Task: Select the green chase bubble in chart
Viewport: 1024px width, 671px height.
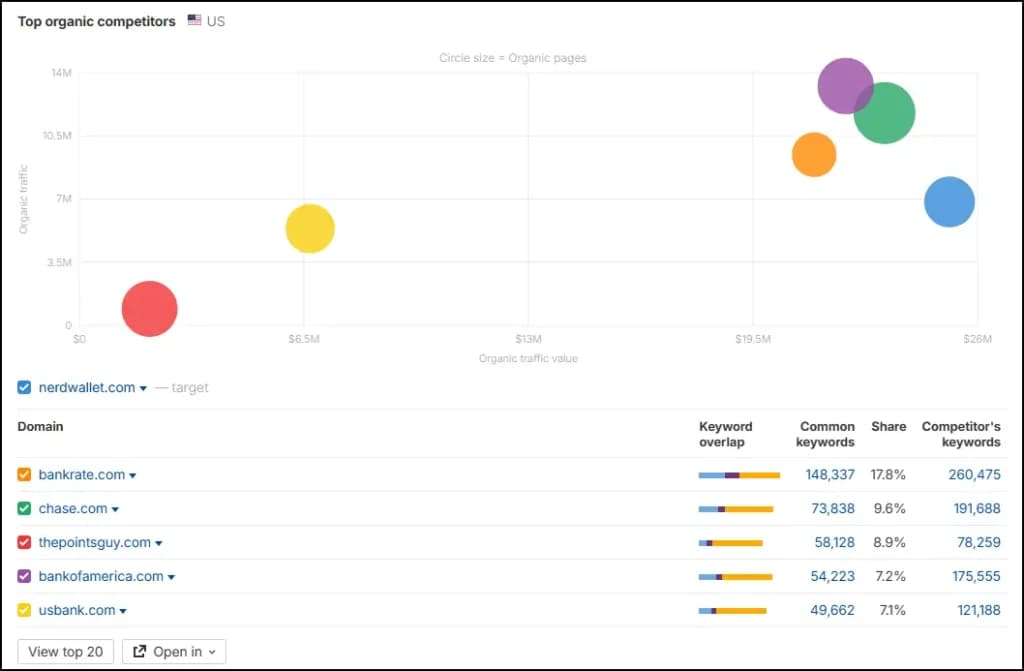Action: point(887,115)
